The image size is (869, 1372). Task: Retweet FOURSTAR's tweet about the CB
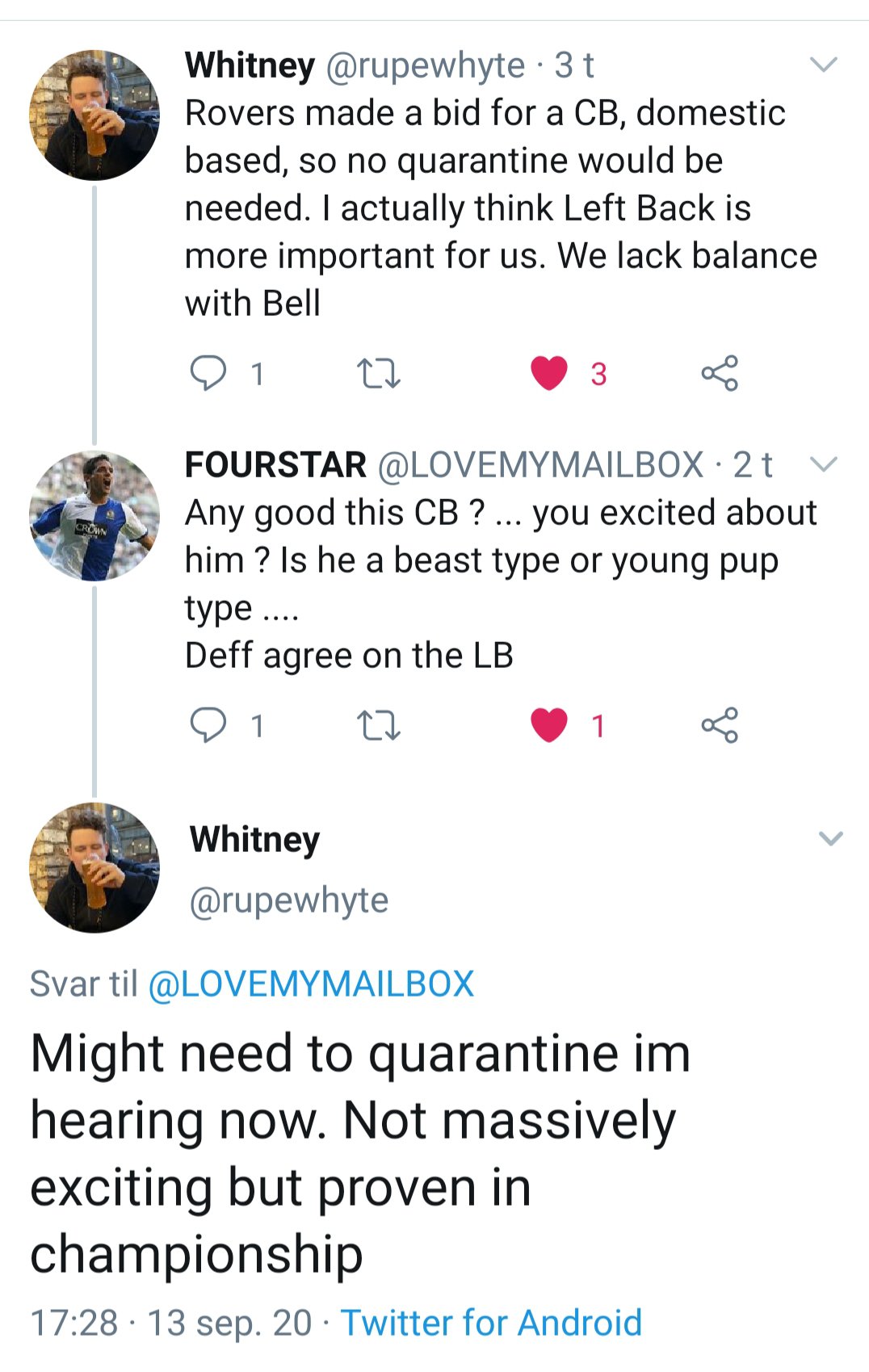378,725
